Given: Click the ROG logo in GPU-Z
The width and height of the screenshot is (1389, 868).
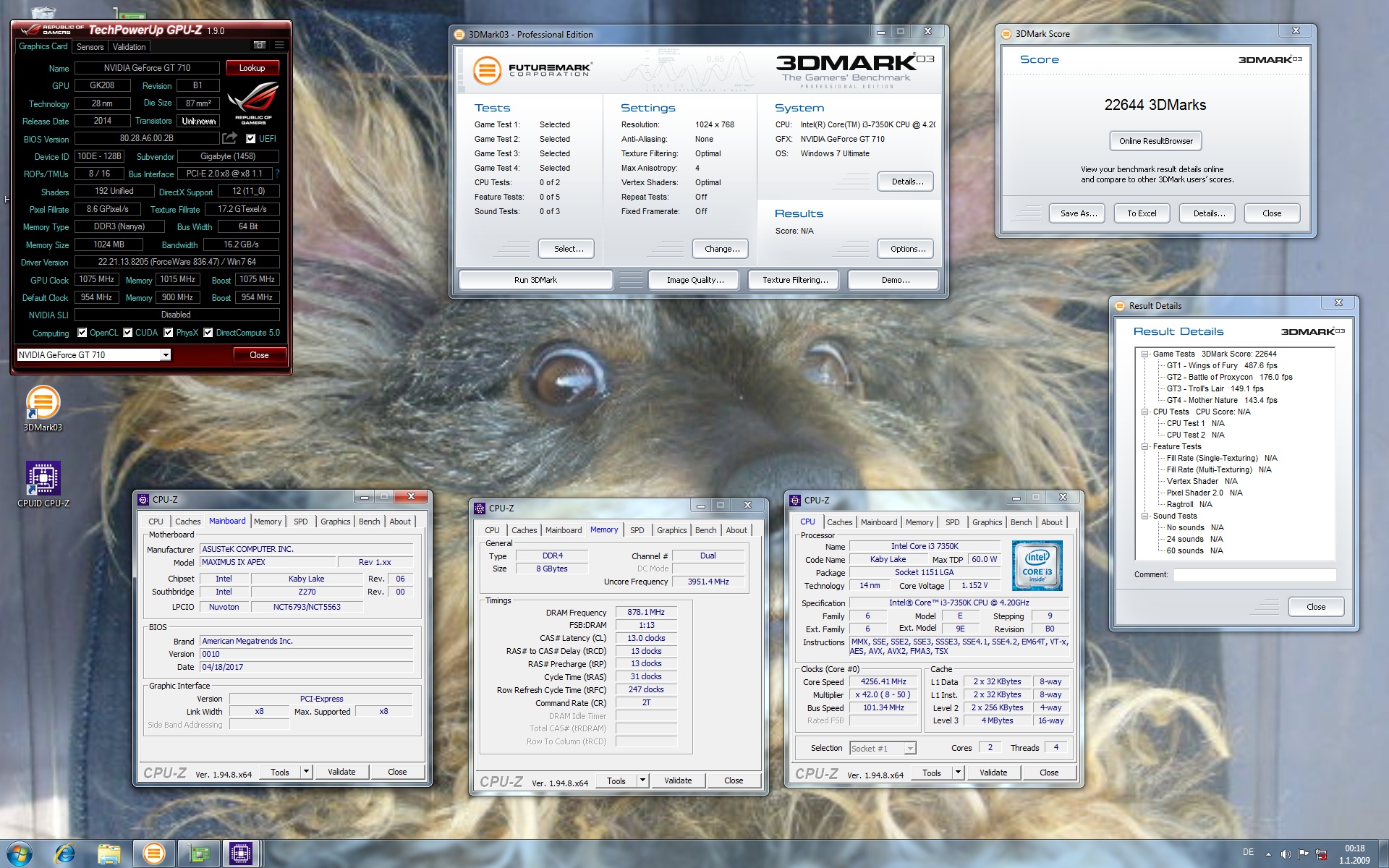Looking at the screenshot, I should pyautogui.click(x=253, y=103).
